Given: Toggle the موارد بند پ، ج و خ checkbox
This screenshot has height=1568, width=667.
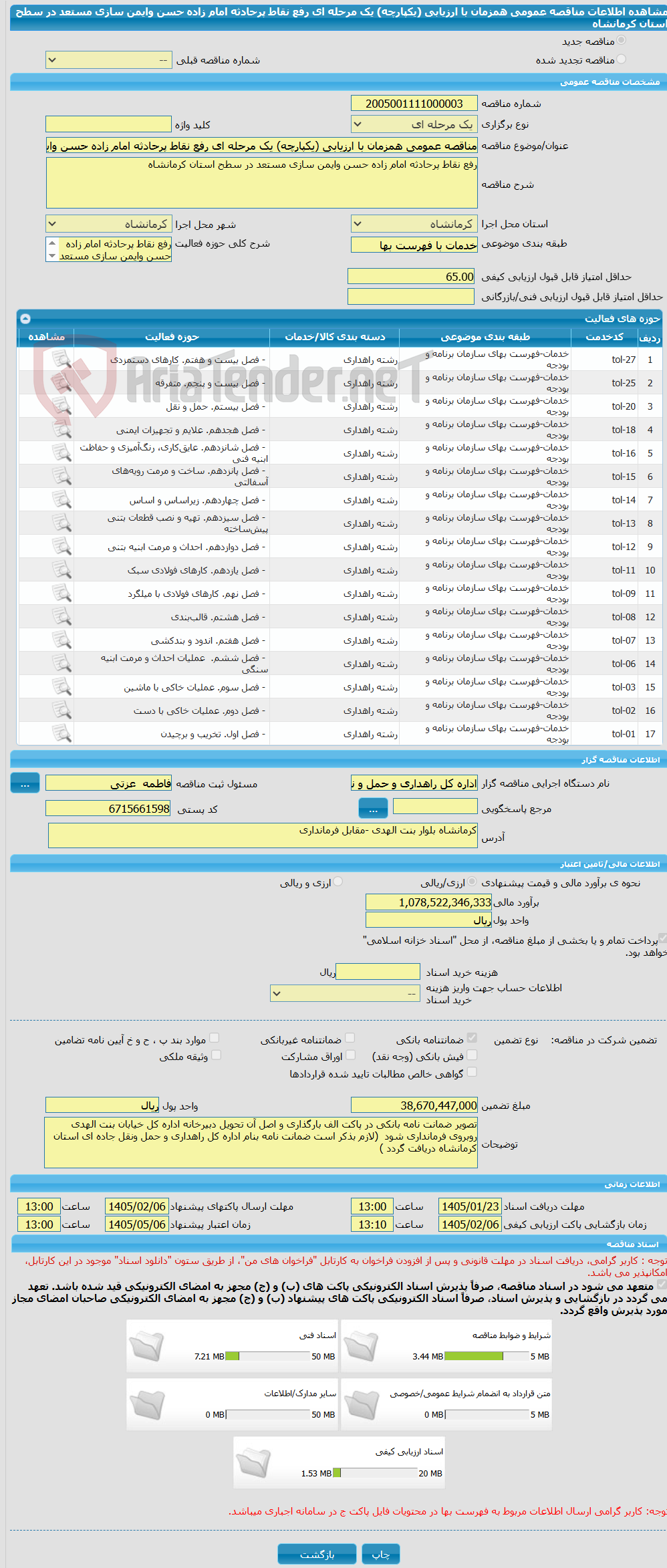Looking at the screenshot, I should 215,1038.
